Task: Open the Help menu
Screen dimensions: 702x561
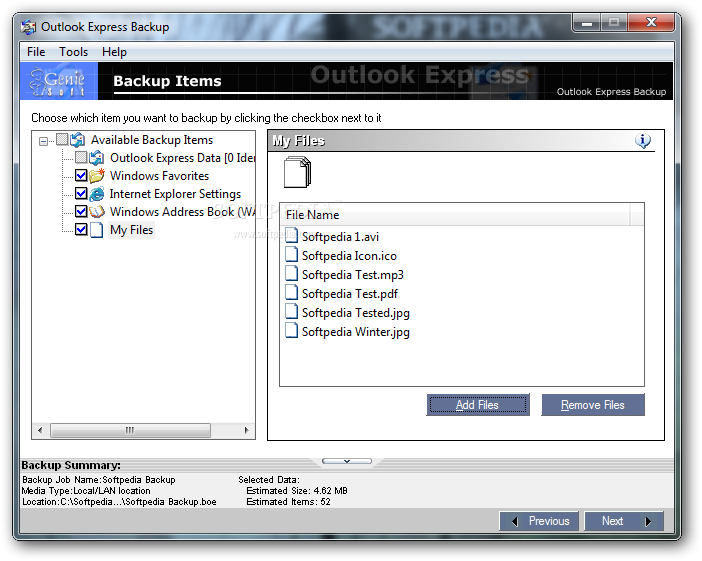Action: point(114,52)
